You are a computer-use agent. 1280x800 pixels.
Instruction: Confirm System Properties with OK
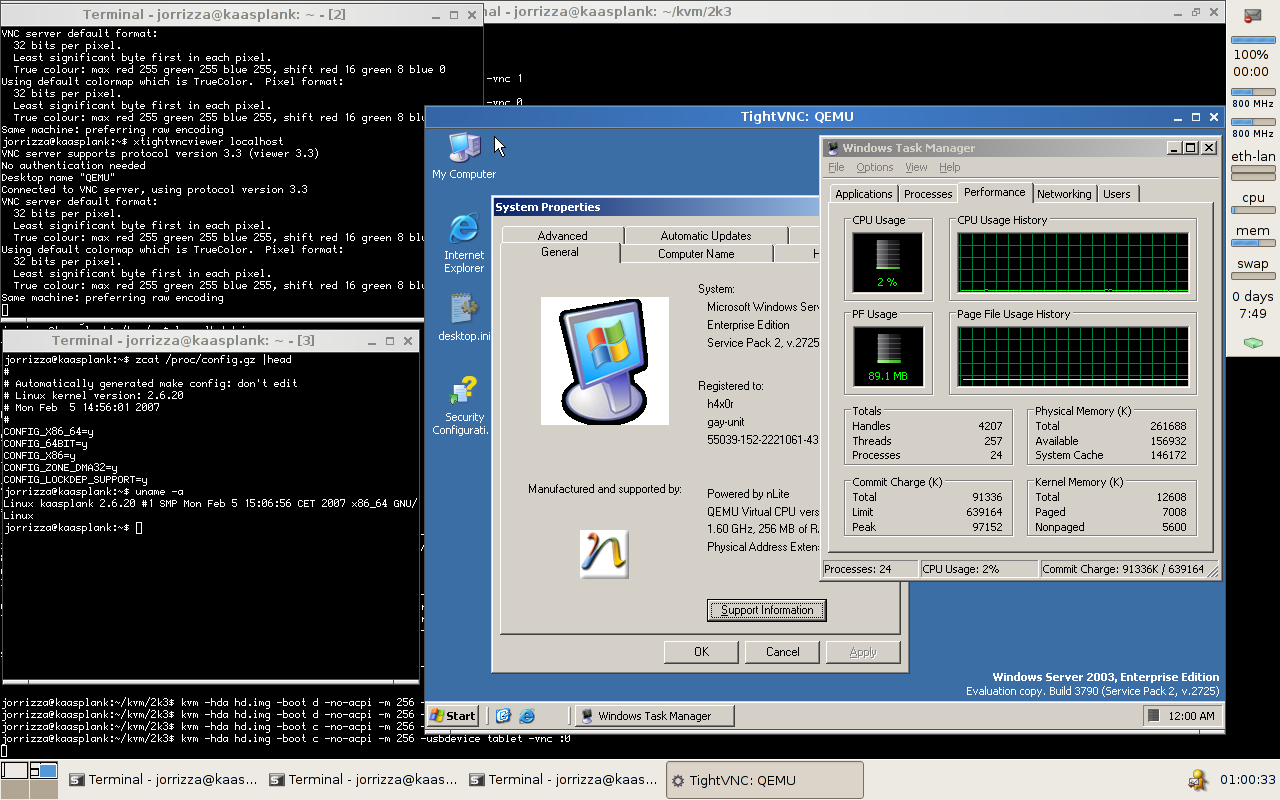pos(702,652)
